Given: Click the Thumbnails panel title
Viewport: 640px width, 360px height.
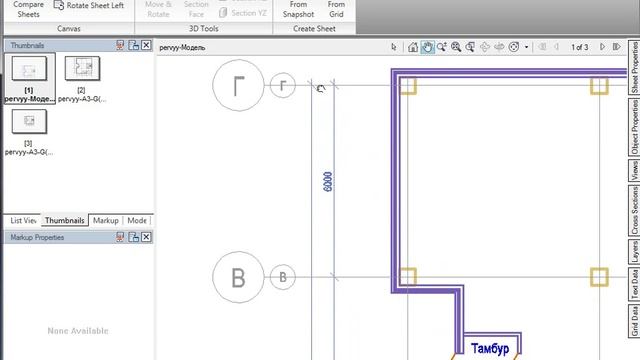Looking at the screenshot, I should coord(27,45).
